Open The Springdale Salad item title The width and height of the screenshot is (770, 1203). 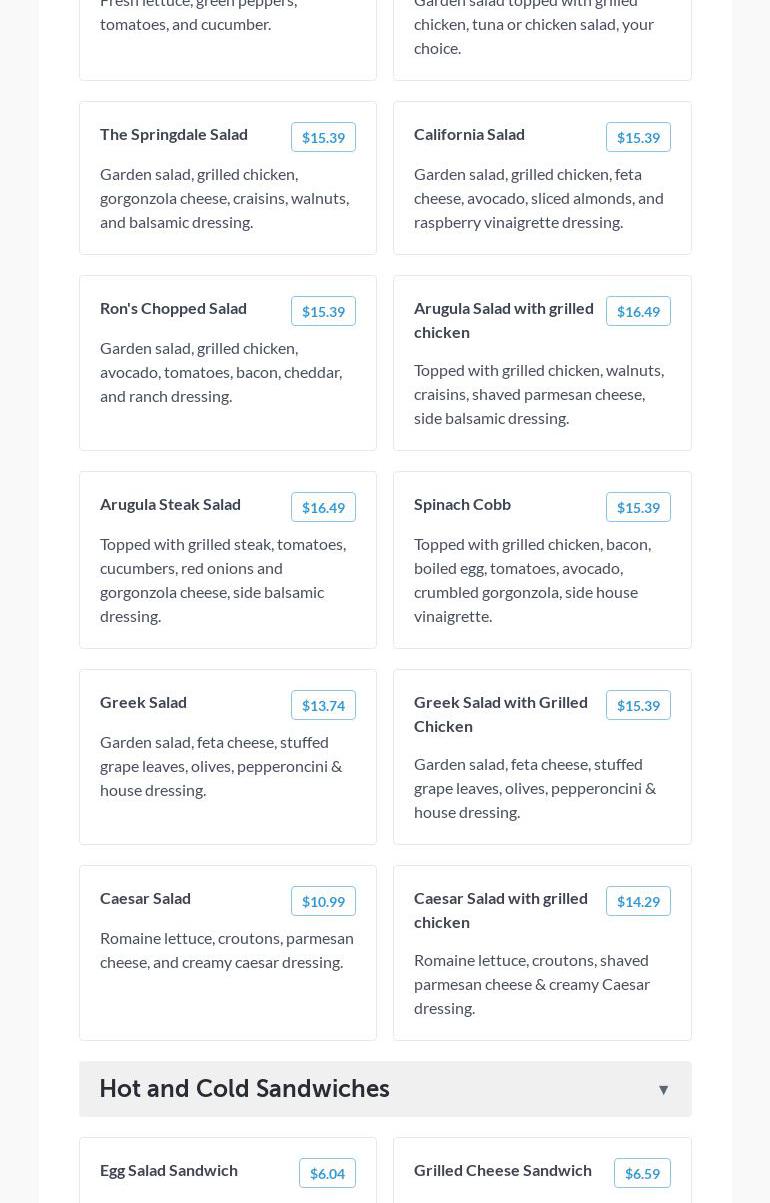174,134
